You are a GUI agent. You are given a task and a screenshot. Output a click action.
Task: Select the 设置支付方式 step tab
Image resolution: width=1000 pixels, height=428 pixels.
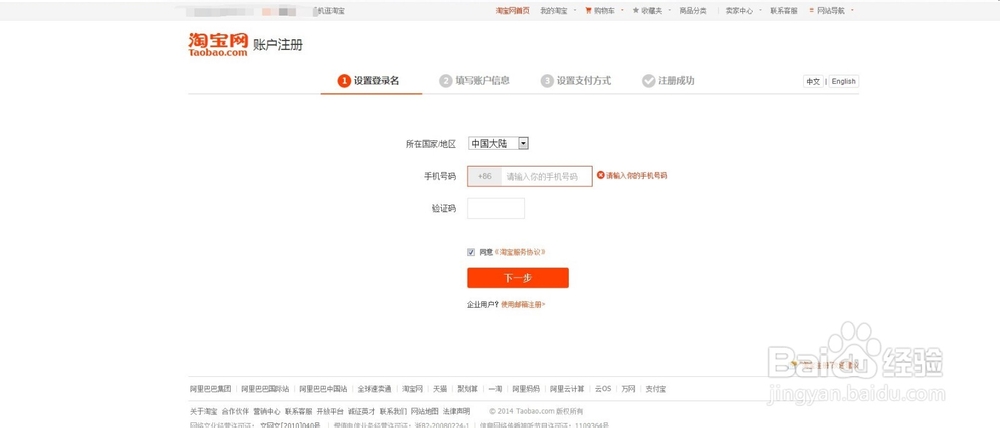coord(576,81)
